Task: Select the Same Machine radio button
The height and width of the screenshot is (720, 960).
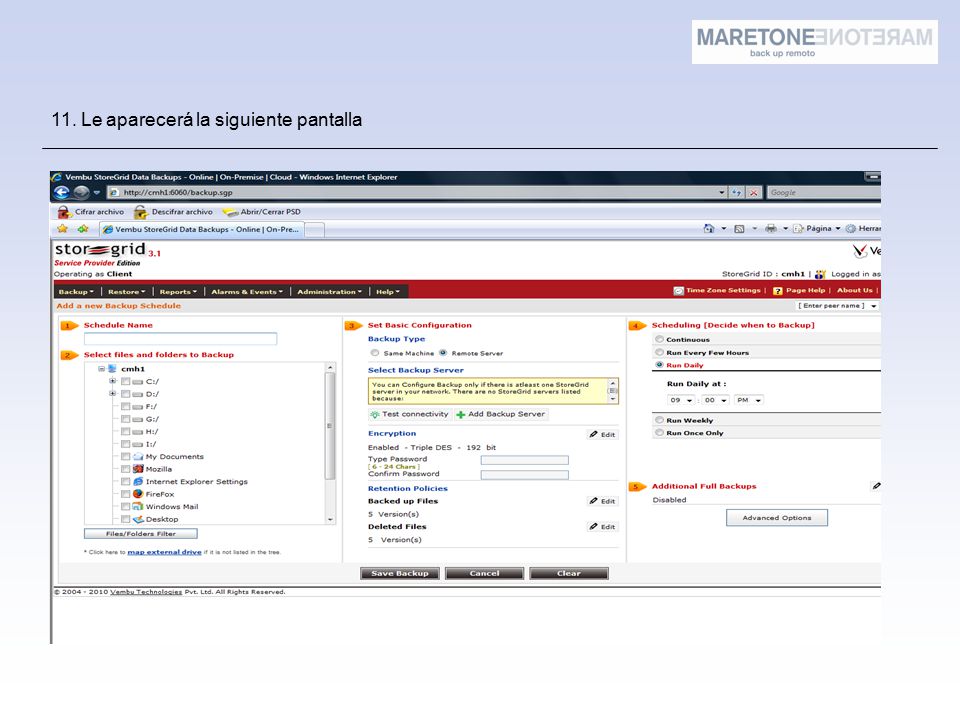Action: point(375,353)
